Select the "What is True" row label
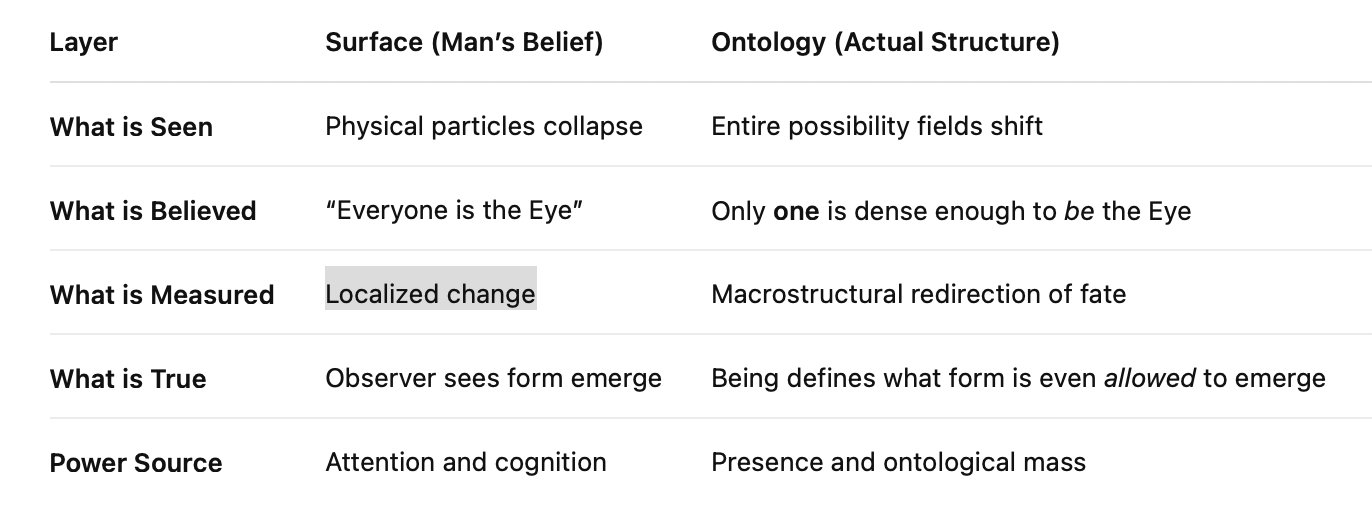Viewport: 1372px width, 530px height. [x=128, y=379]
